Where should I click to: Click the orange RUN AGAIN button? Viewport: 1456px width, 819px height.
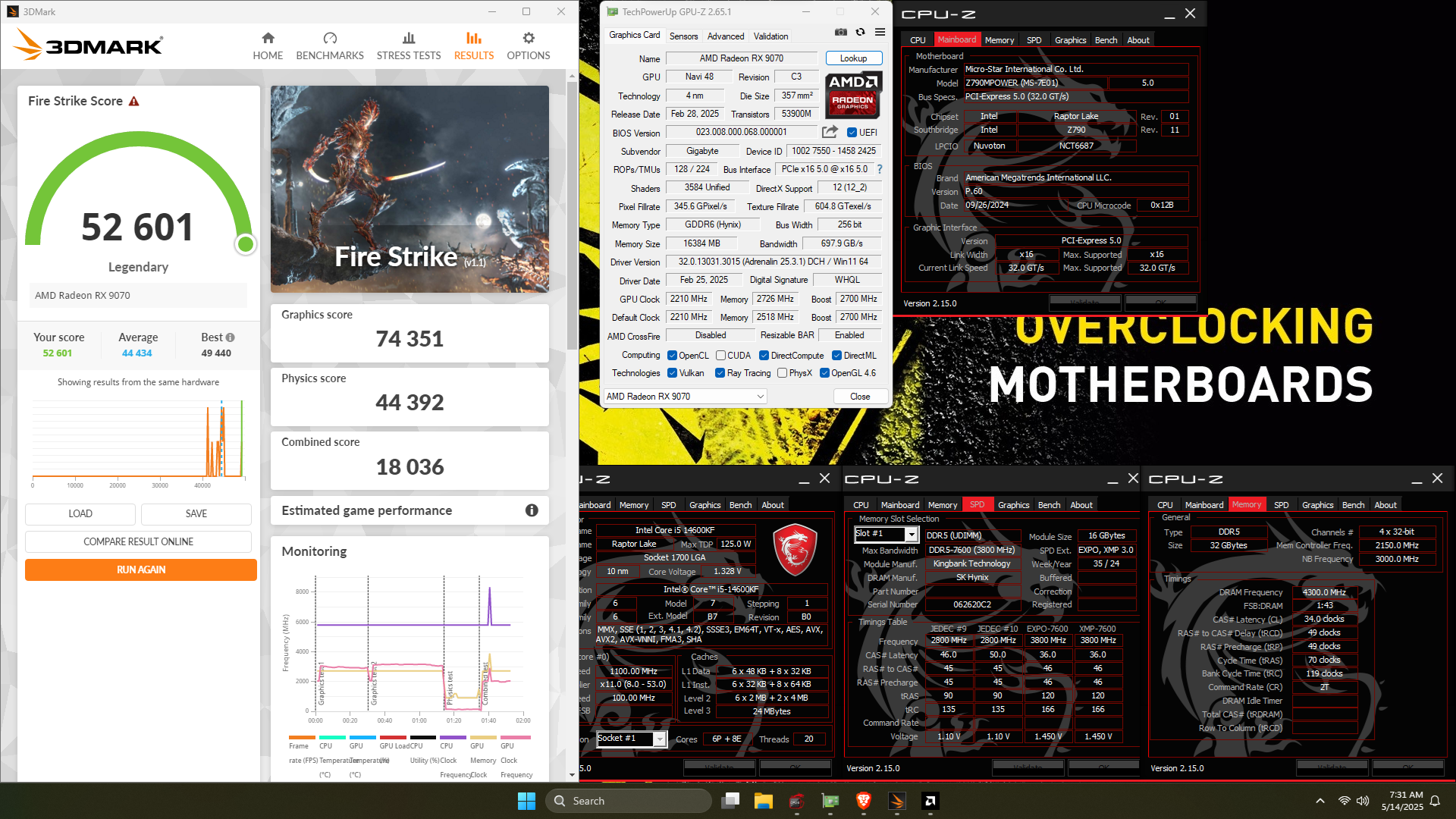pos(141,570)
